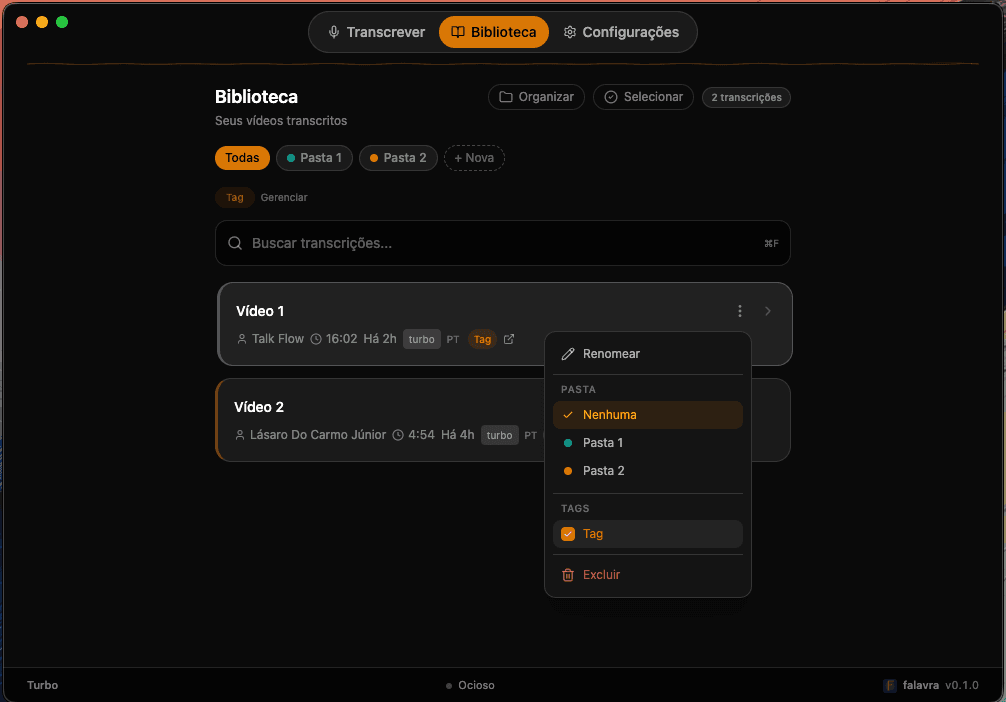Viewport: 1006px width, 702px height.
Task: Select the Transcrever microphone icon
Action: (333, 31)
